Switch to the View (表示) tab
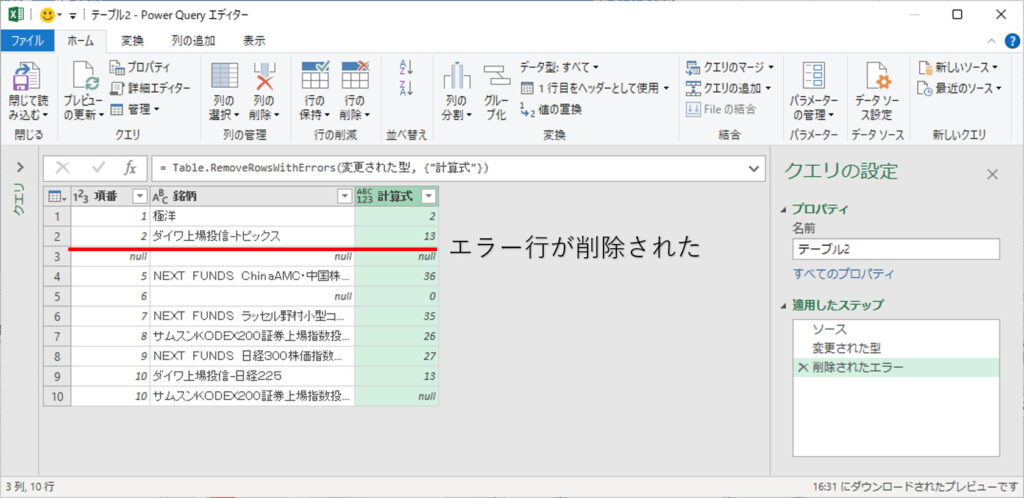The image size is (1024, 498). tap(255, 41)
